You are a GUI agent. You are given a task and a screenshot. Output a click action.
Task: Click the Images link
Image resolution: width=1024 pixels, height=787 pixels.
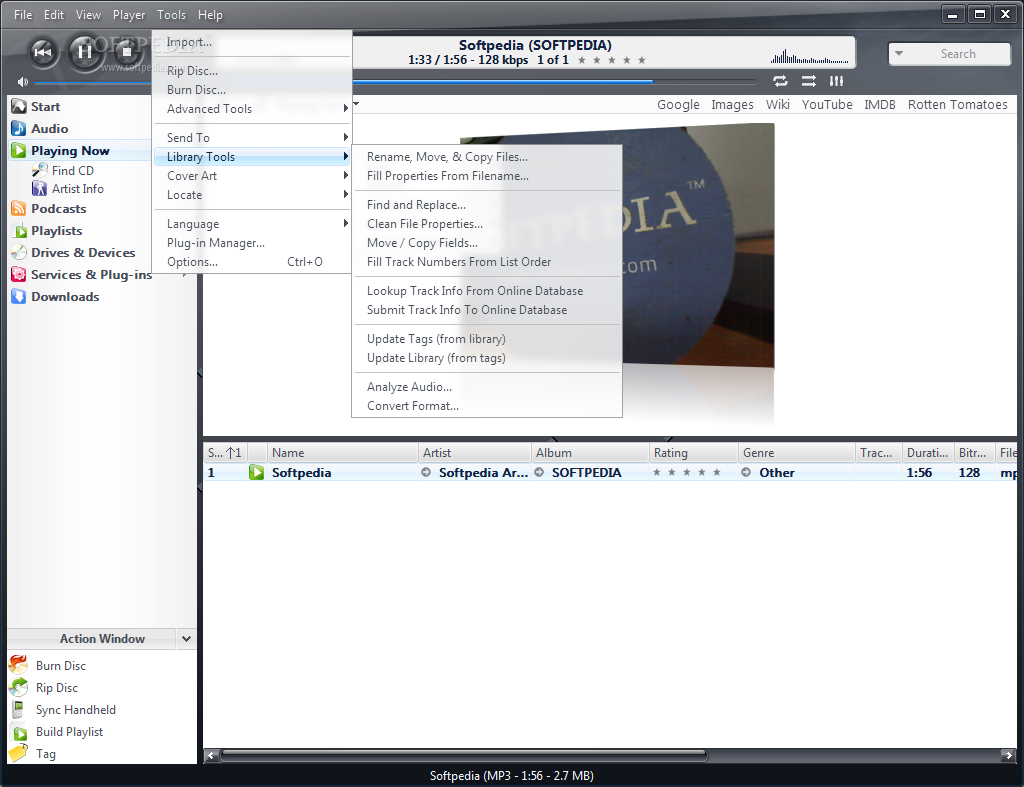click(732, 104)
